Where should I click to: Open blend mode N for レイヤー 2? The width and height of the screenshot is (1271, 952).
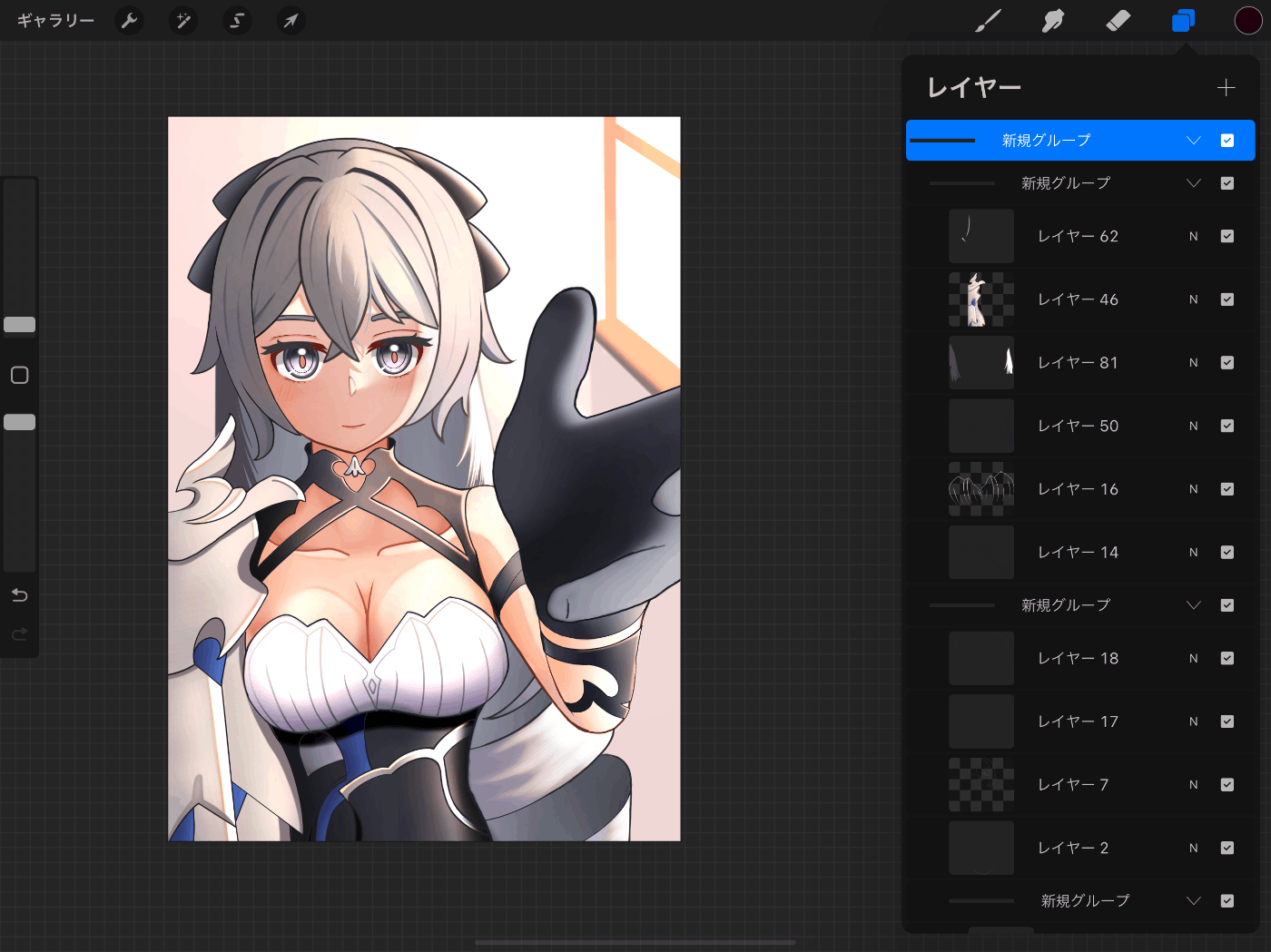1194,848
